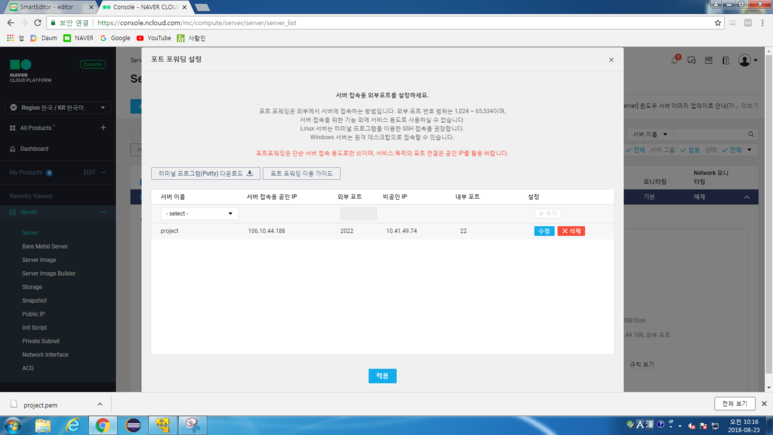Open File Explorer from taskbar
773x435 pixels.
[x=43, y=425]
